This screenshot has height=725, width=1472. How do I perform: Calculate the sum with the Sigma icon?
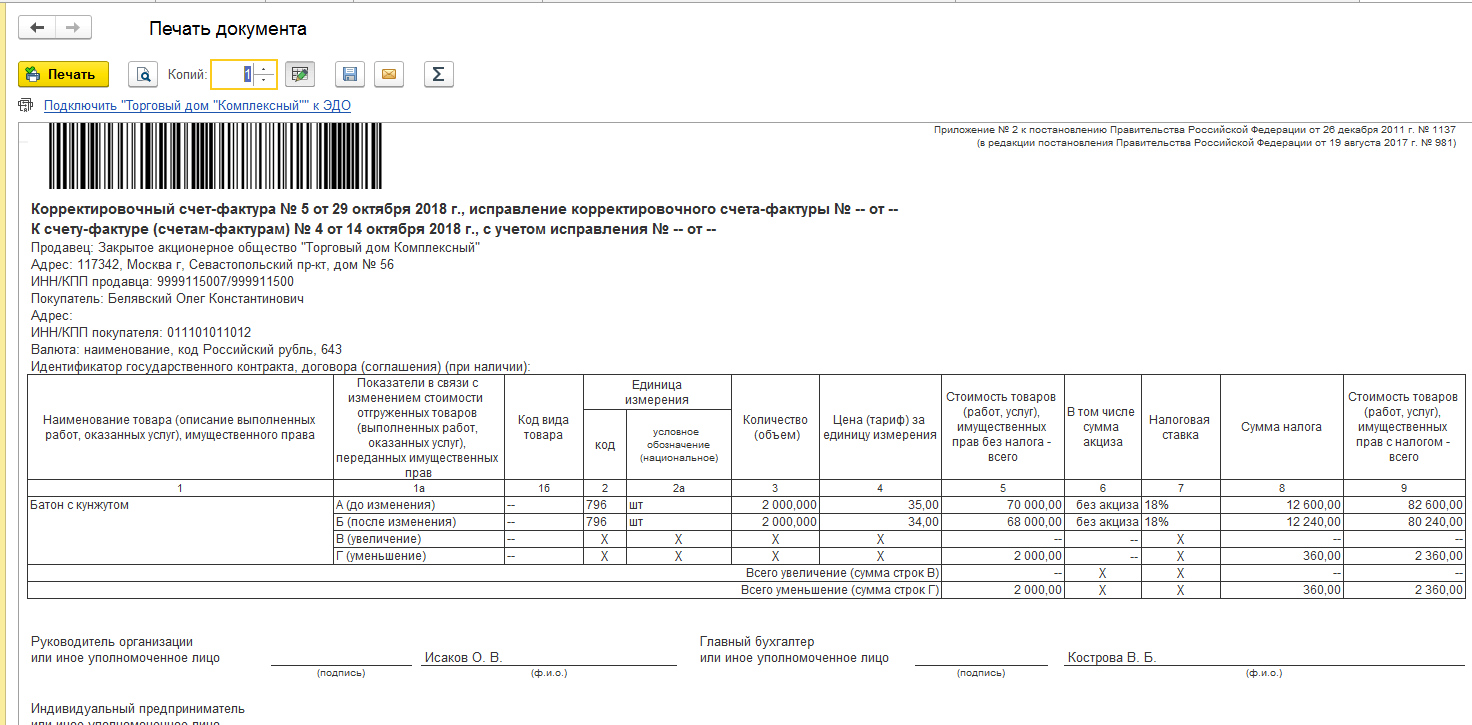[439, 74]
